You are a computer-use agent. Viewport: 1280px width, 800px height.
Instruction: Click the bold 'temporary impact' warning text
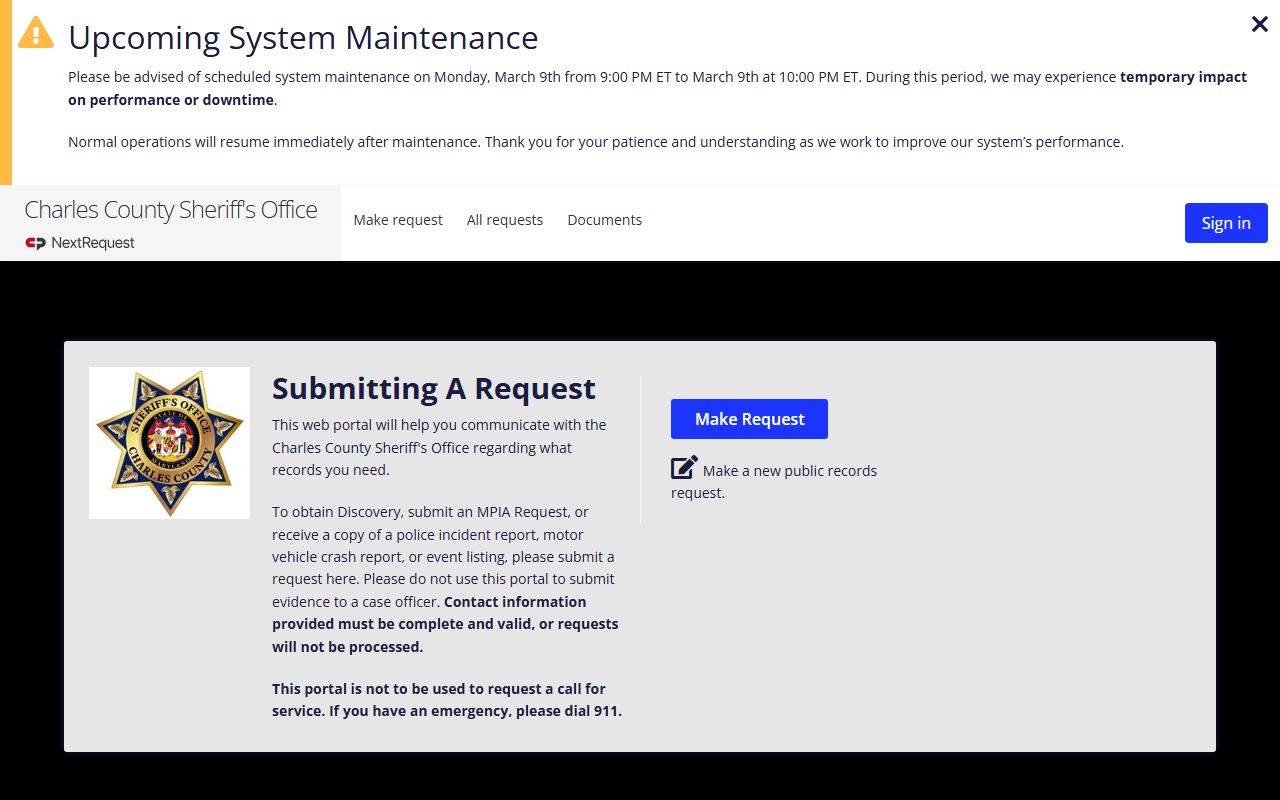click(1183, 77)
